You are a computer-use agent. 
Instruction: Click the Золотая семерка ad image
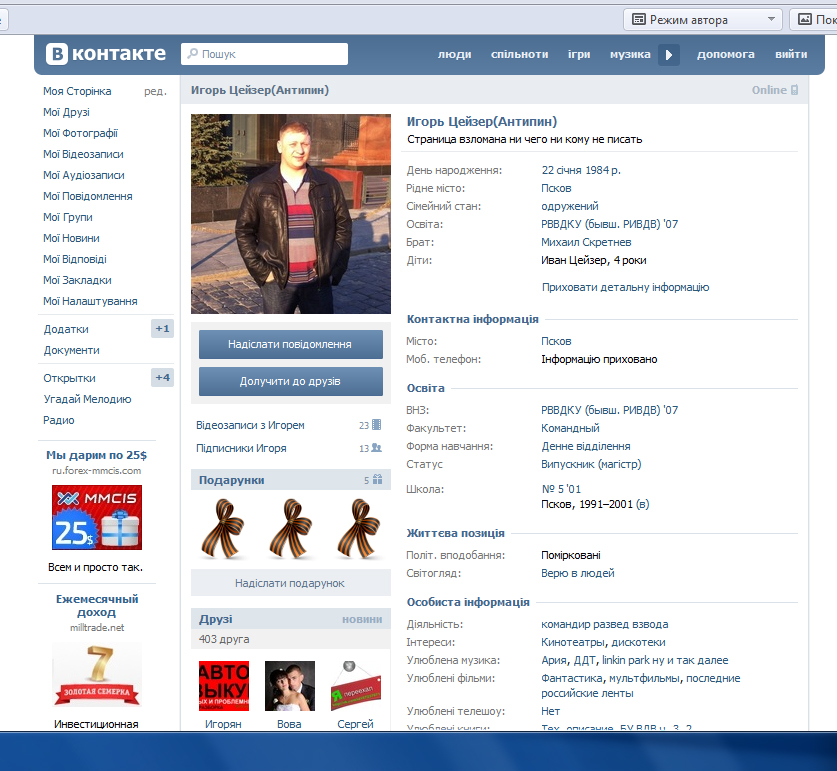pyautogui.click(x=97, y=675)
